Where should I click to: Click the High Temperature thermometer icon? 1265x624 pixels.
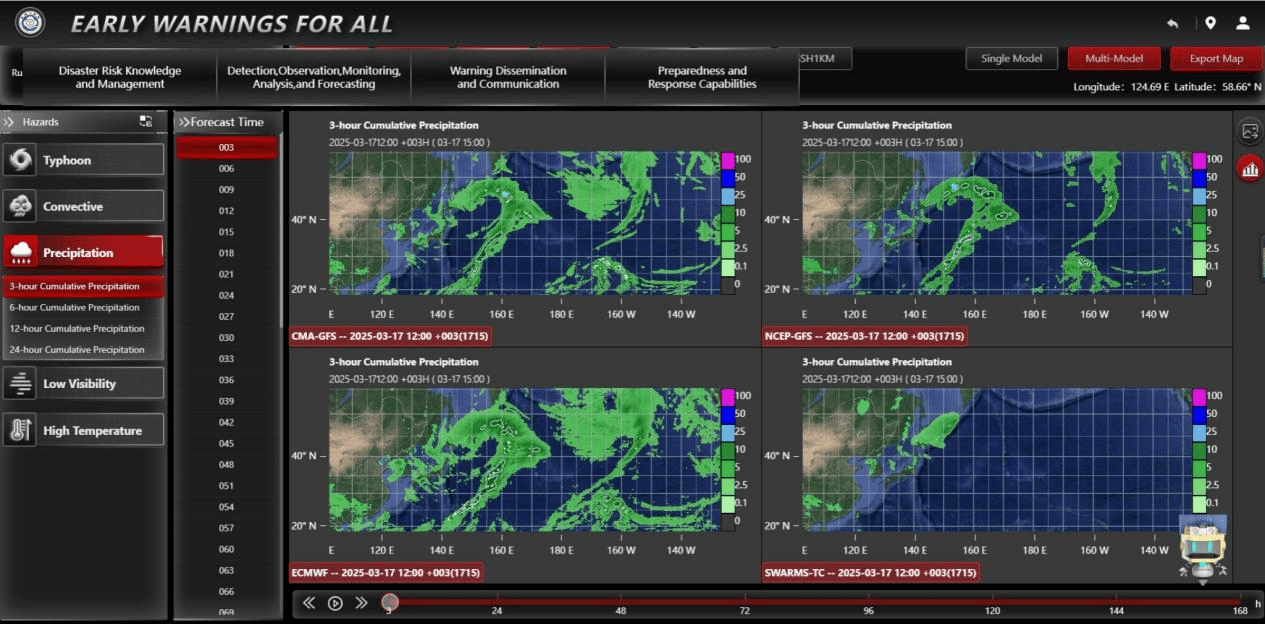(21, 431)
